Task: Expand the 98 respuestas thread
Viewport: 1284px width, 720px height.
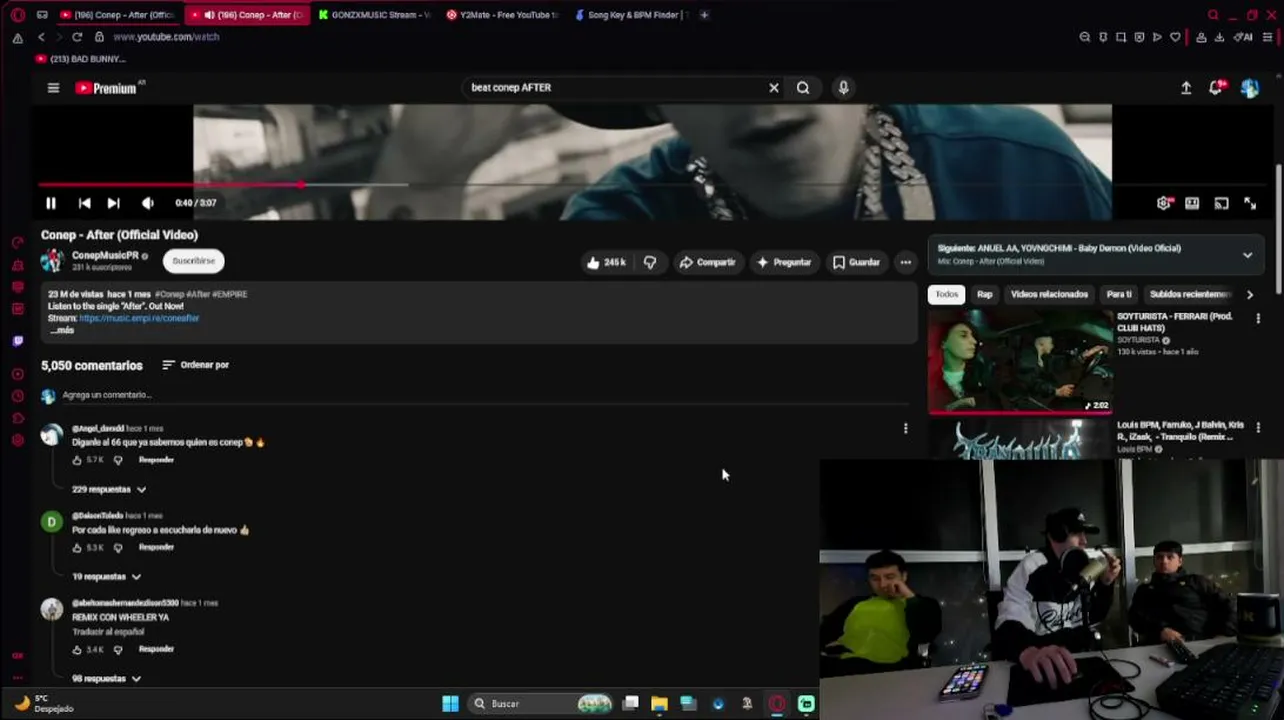Action: (106, 679)
